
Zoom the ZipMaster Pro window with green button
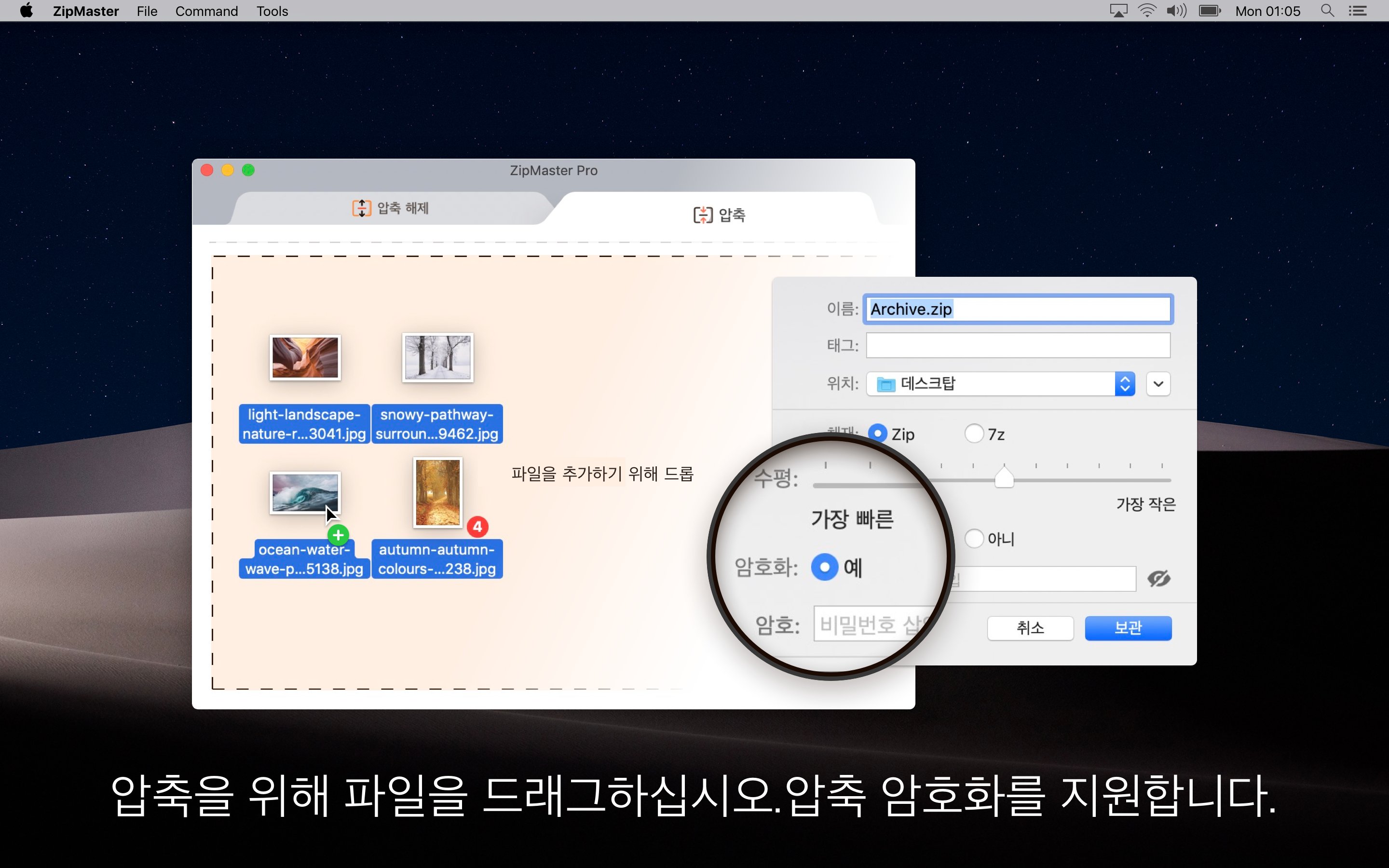point(248,170)
